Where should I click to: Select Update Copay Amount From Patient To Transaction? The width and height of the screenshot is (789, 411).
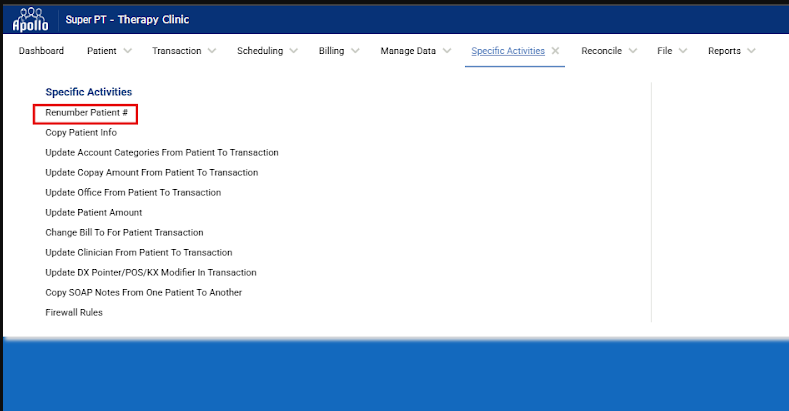151,173
